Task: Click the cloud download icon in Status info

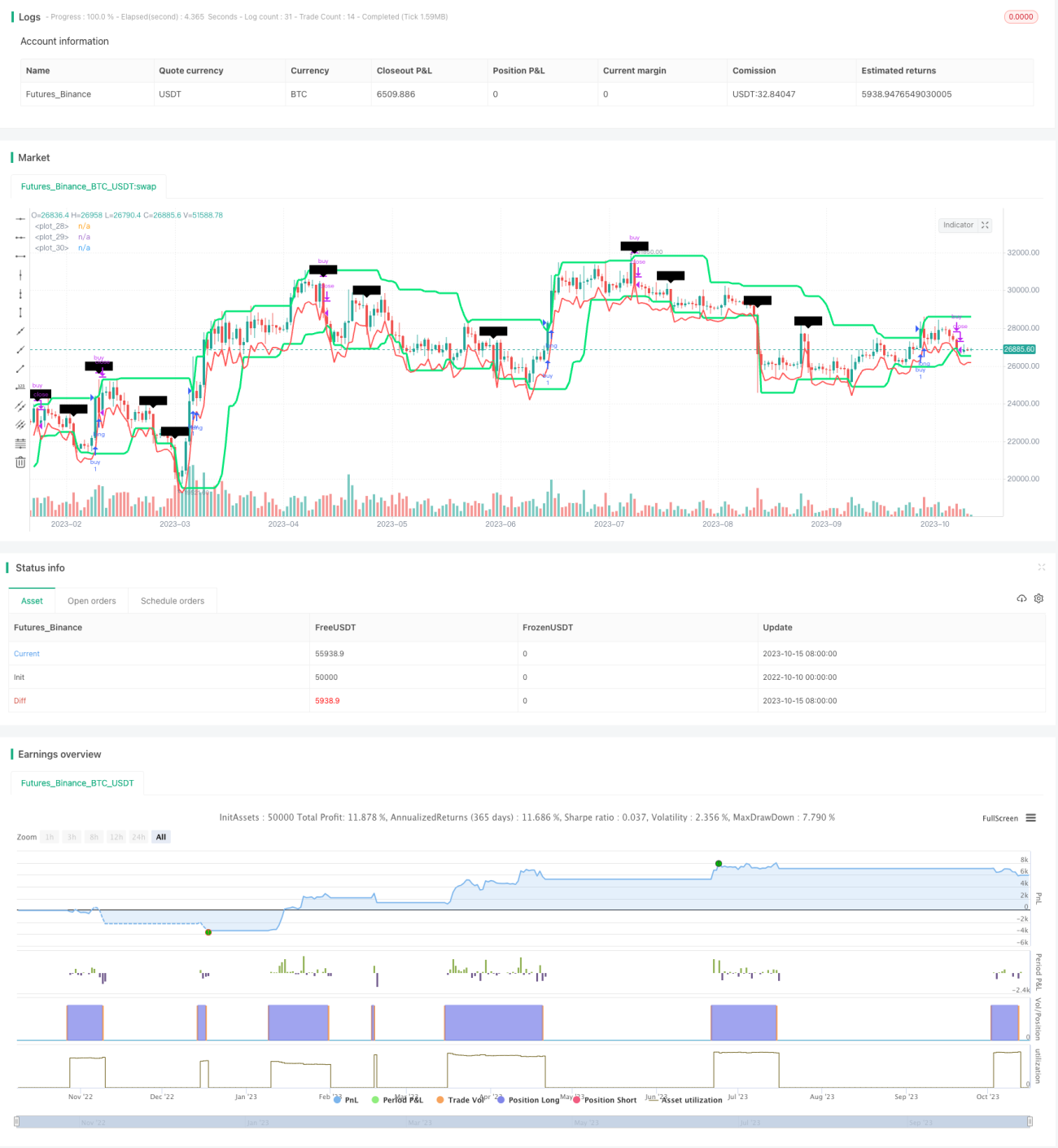Action: (1021, 598)
